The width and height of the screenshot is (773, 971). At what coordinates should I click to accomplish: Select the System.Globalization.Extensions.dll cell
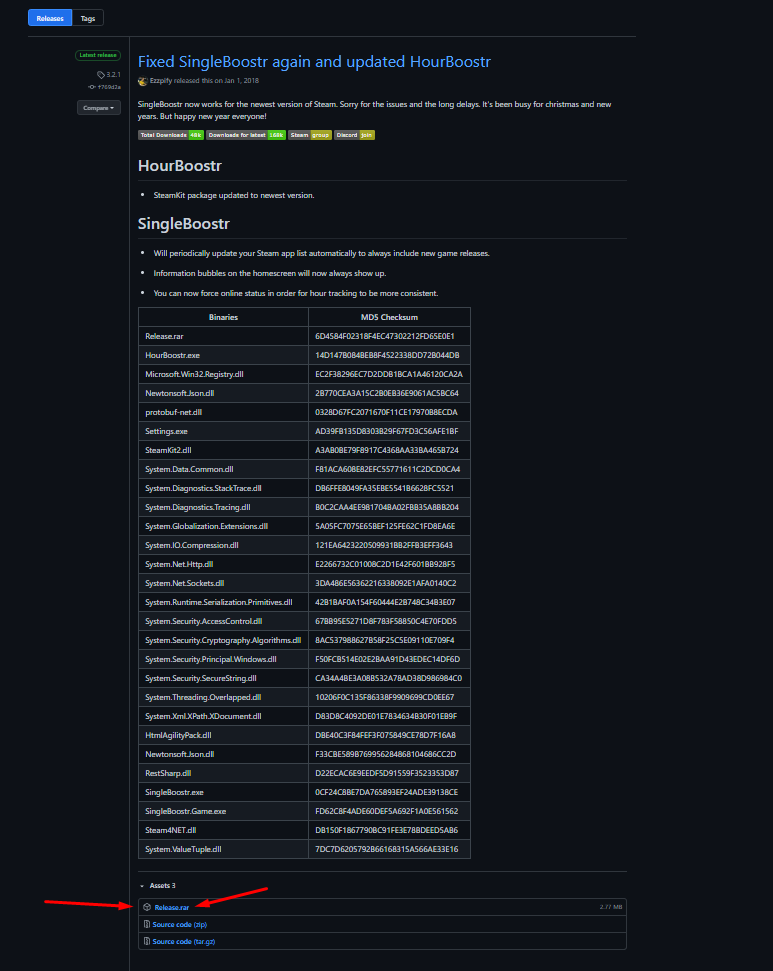[224, 526]
